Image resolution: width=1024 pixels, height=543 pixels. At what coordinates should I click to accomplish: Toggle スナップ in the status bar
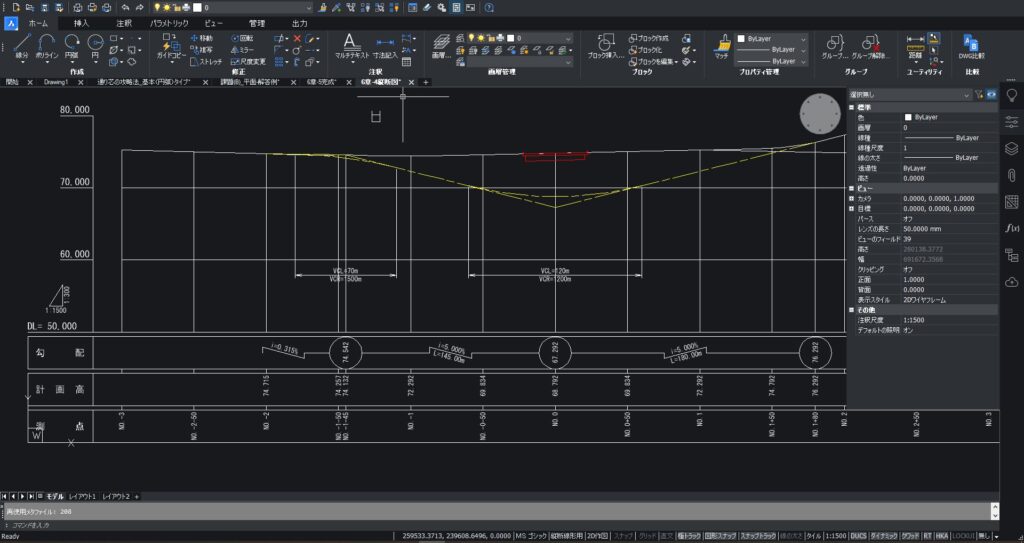tap(623, 536)
